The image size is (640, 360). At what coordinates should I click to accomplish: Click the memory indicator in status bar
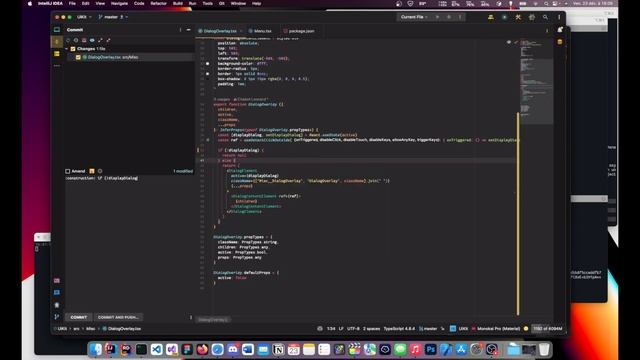coord(547,329)
